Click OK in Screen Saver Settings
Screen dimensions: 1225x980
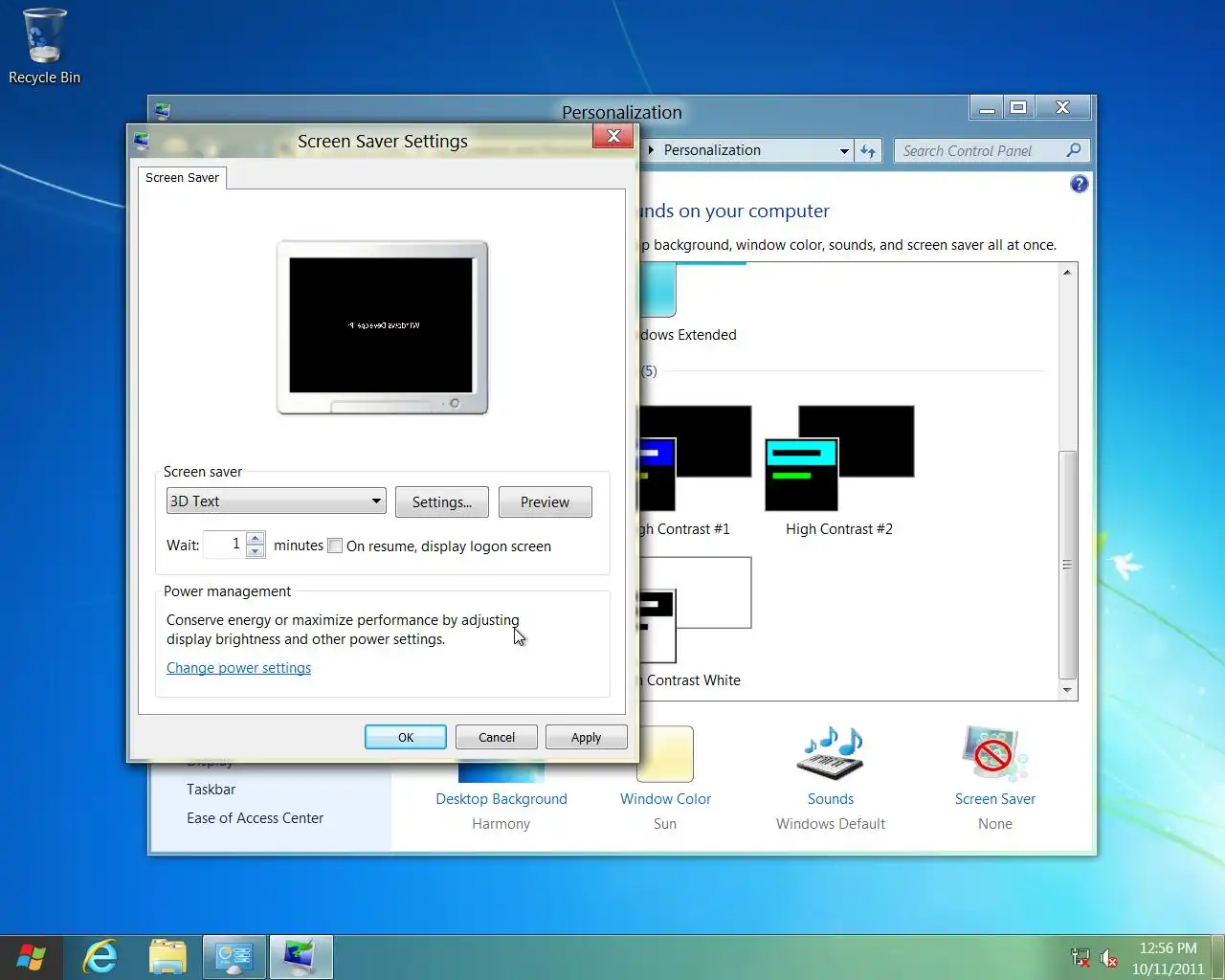coord(406,737)
